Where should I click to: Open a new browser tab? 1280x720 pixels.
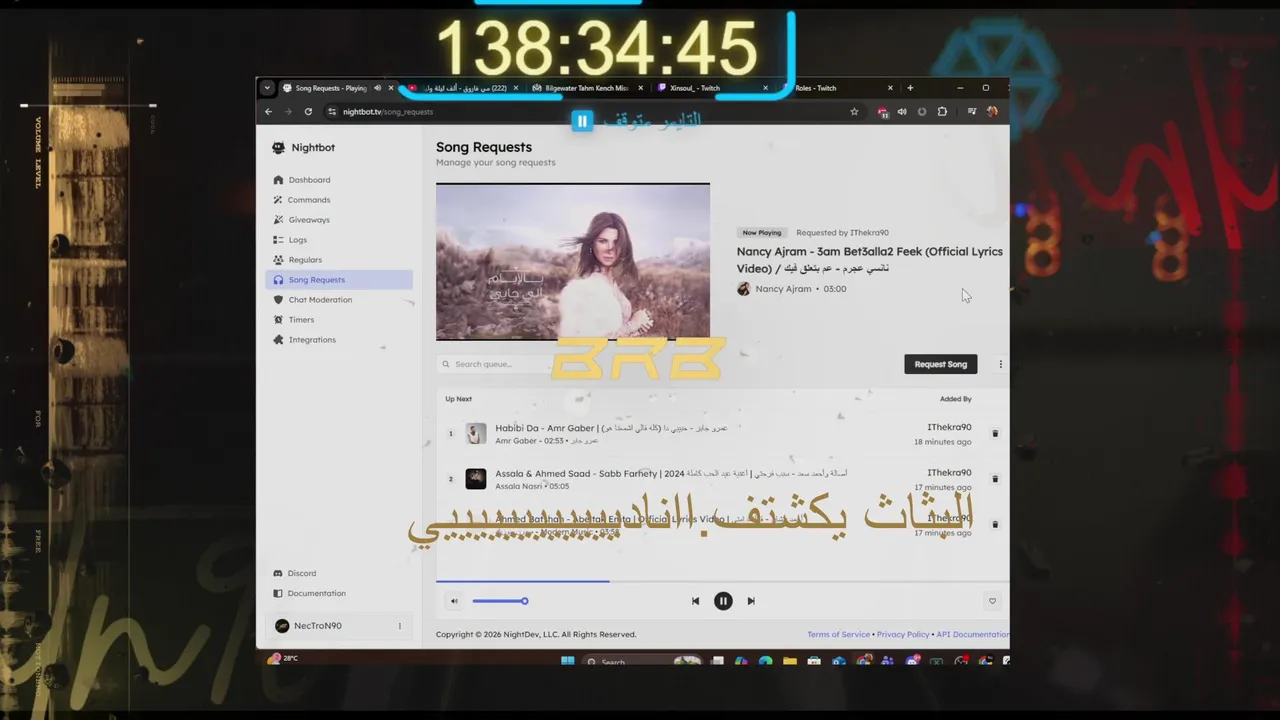coord(909,88)
